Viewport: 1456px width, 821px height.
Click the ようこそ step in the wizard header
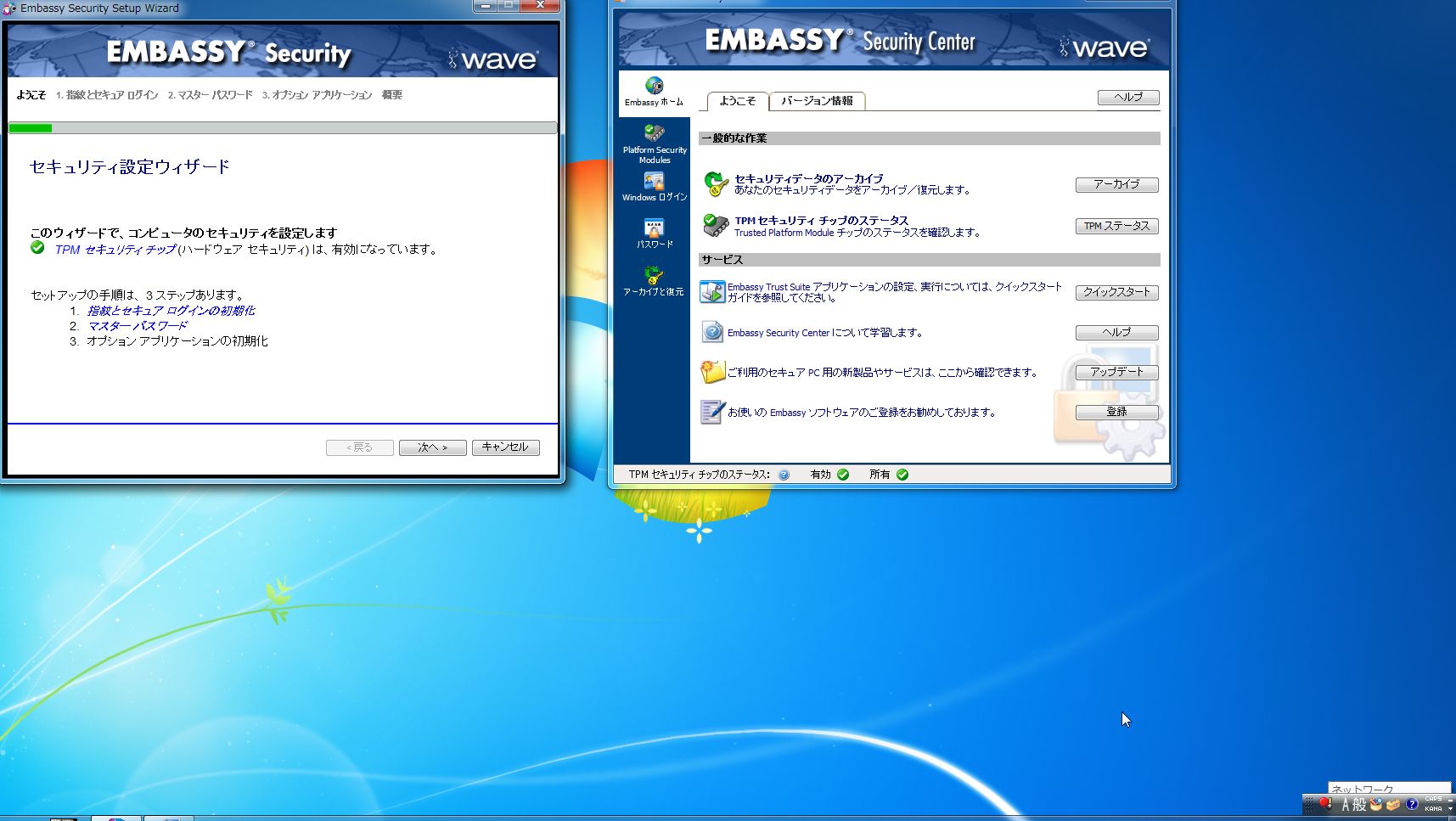tap(31, 95)
